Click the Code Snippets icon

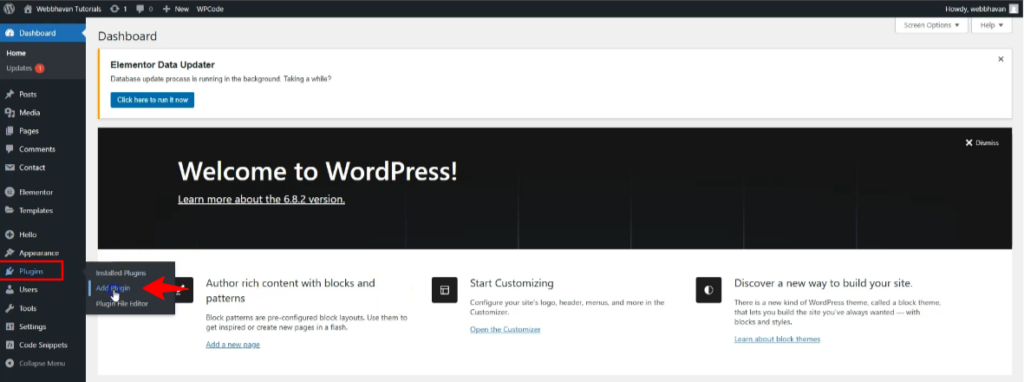[10, 345]
